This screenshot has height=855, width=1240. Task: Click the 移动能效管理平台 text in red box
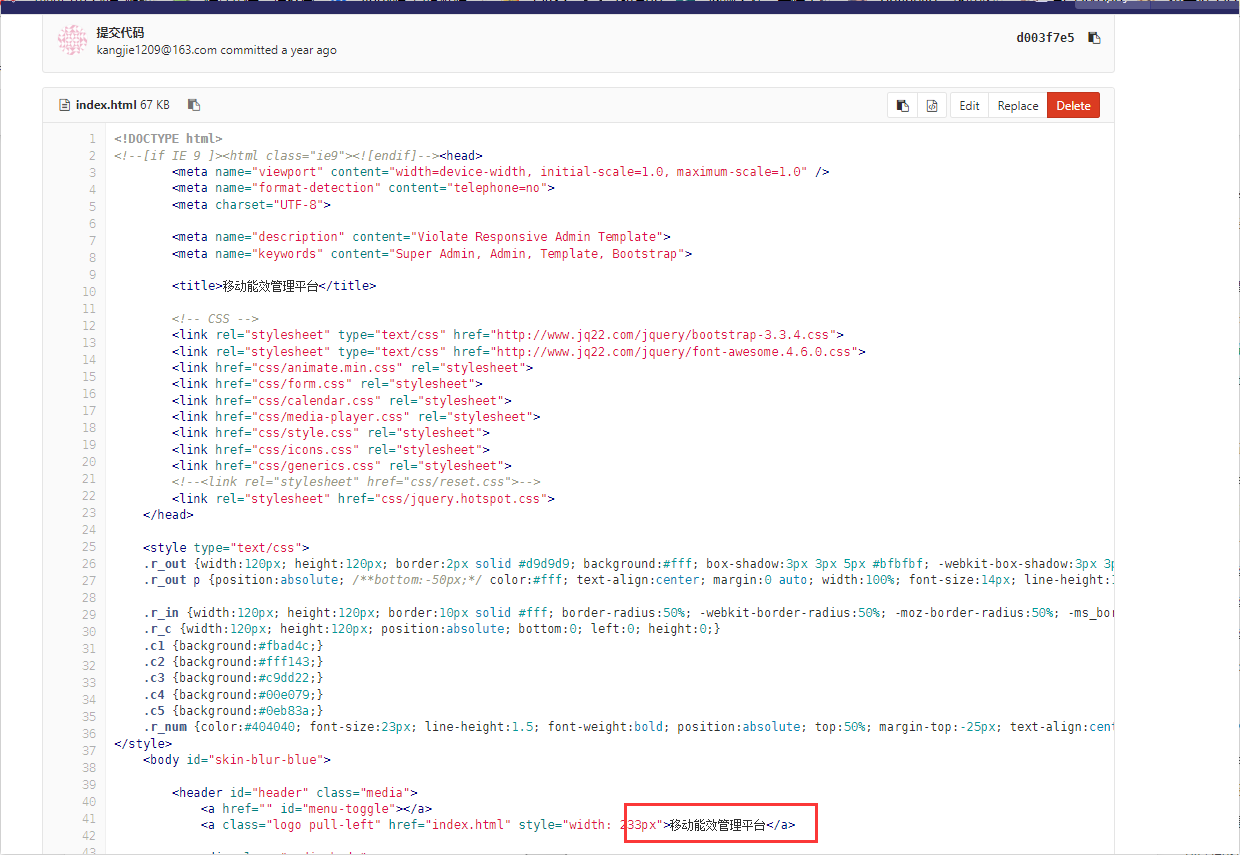[x=717, y=825]
